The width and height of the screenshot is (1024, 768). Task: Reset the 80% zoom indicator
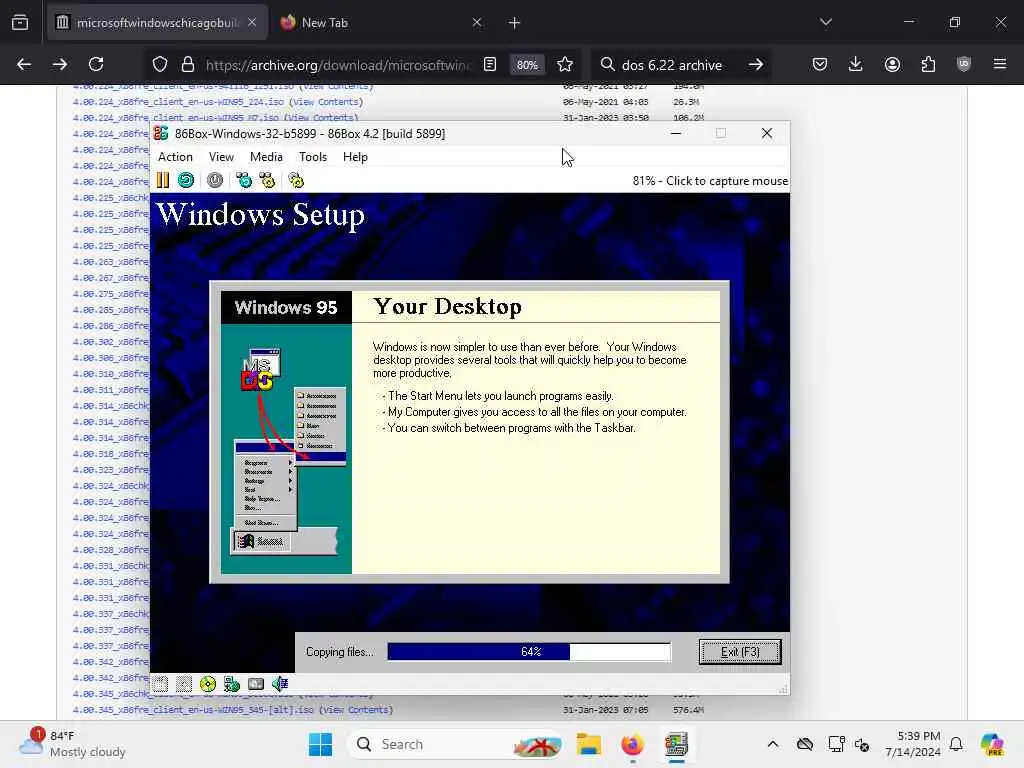pyautogui.click(x=527, y=65)
